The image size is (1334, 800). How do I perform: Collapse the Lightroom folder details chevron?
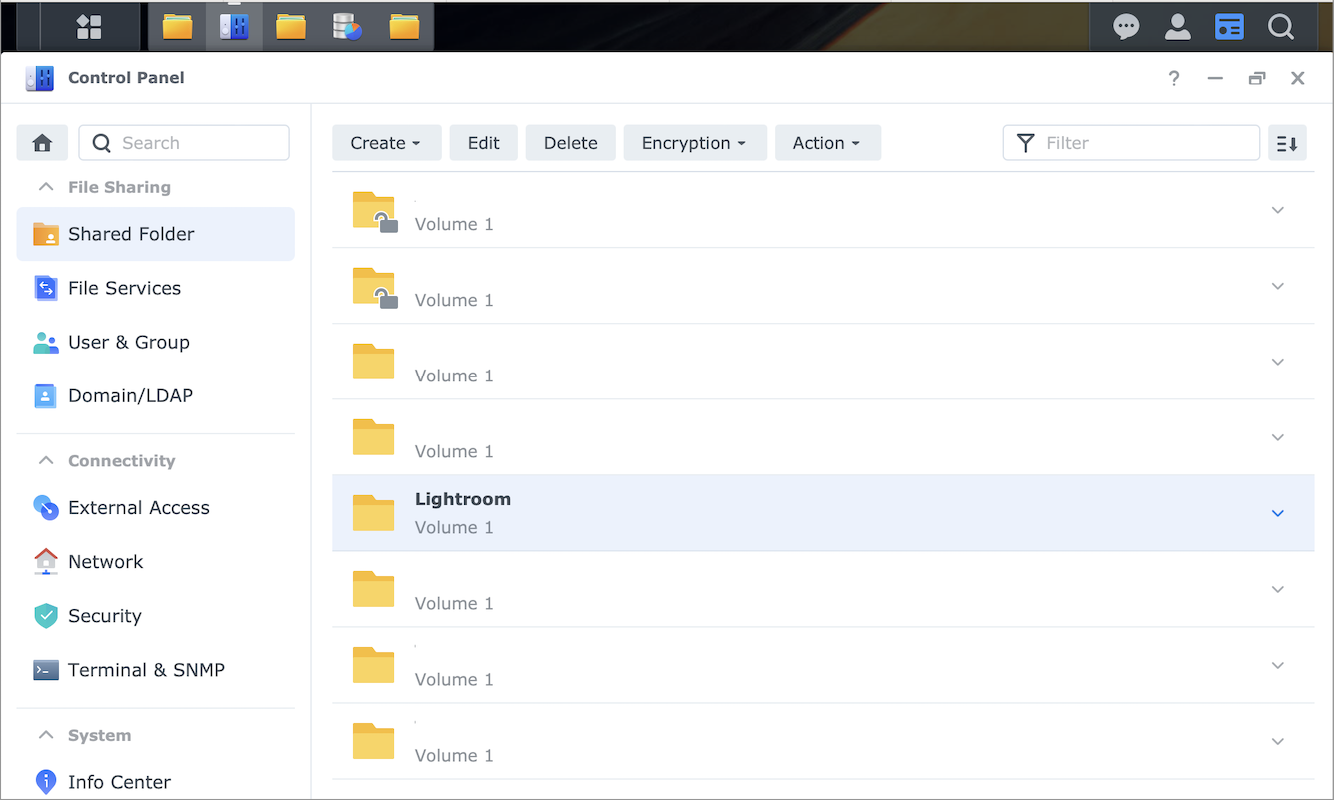pyautogui.click(x=1277, y=513)
